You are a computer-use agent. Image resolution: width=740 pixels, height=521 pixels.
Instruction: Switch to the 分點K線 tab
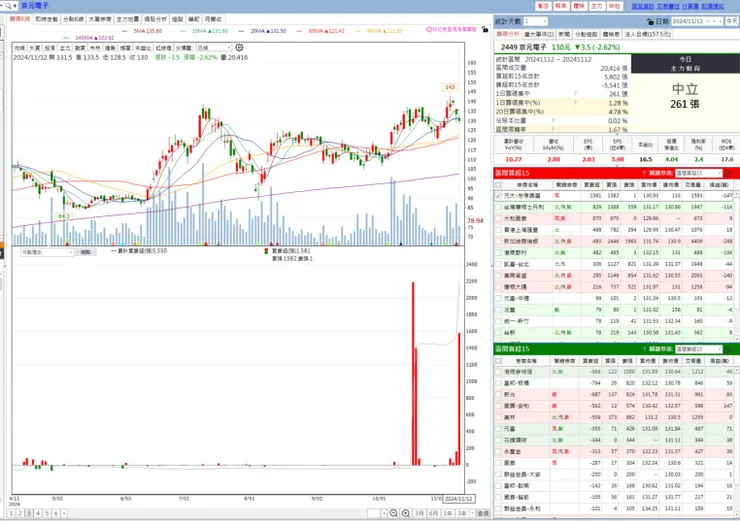coord(73,19)
